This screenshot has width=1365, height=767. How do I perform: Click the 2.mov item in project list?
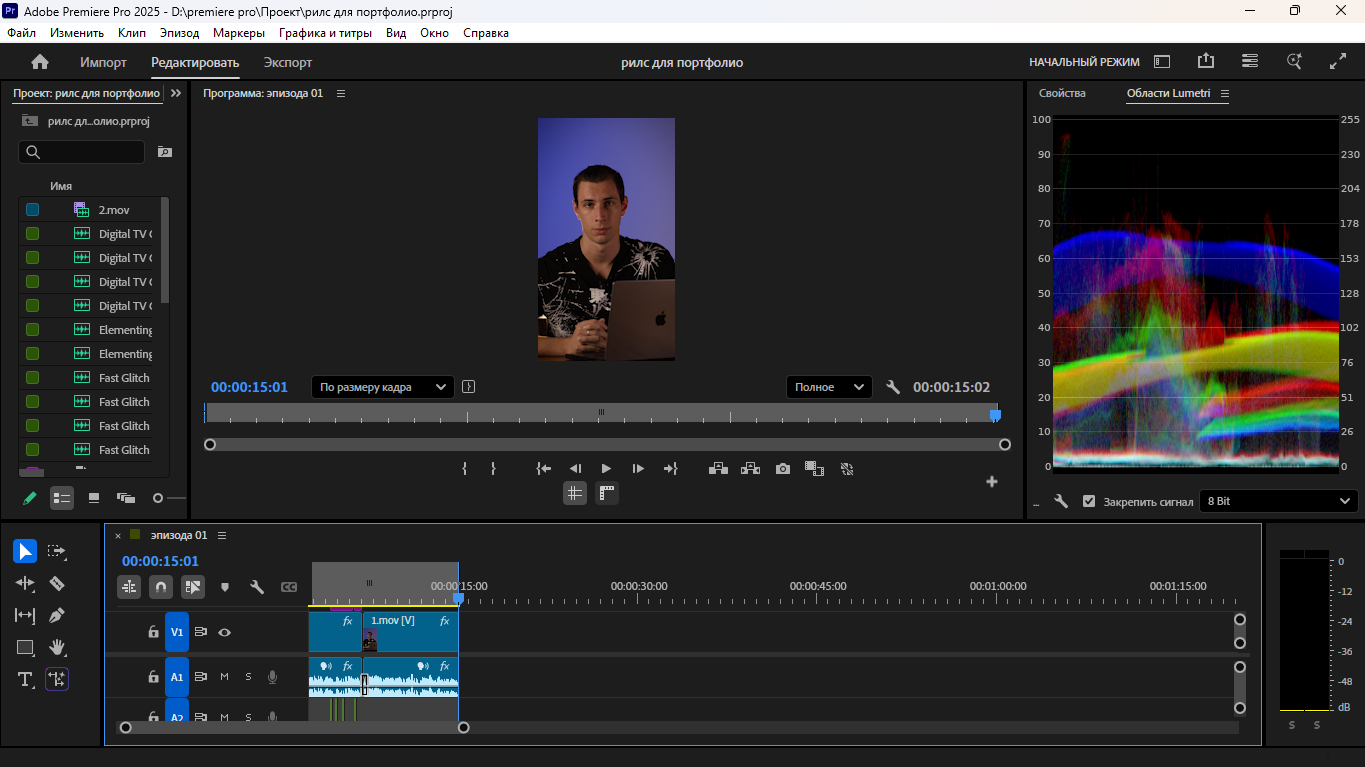pos(114,210)
